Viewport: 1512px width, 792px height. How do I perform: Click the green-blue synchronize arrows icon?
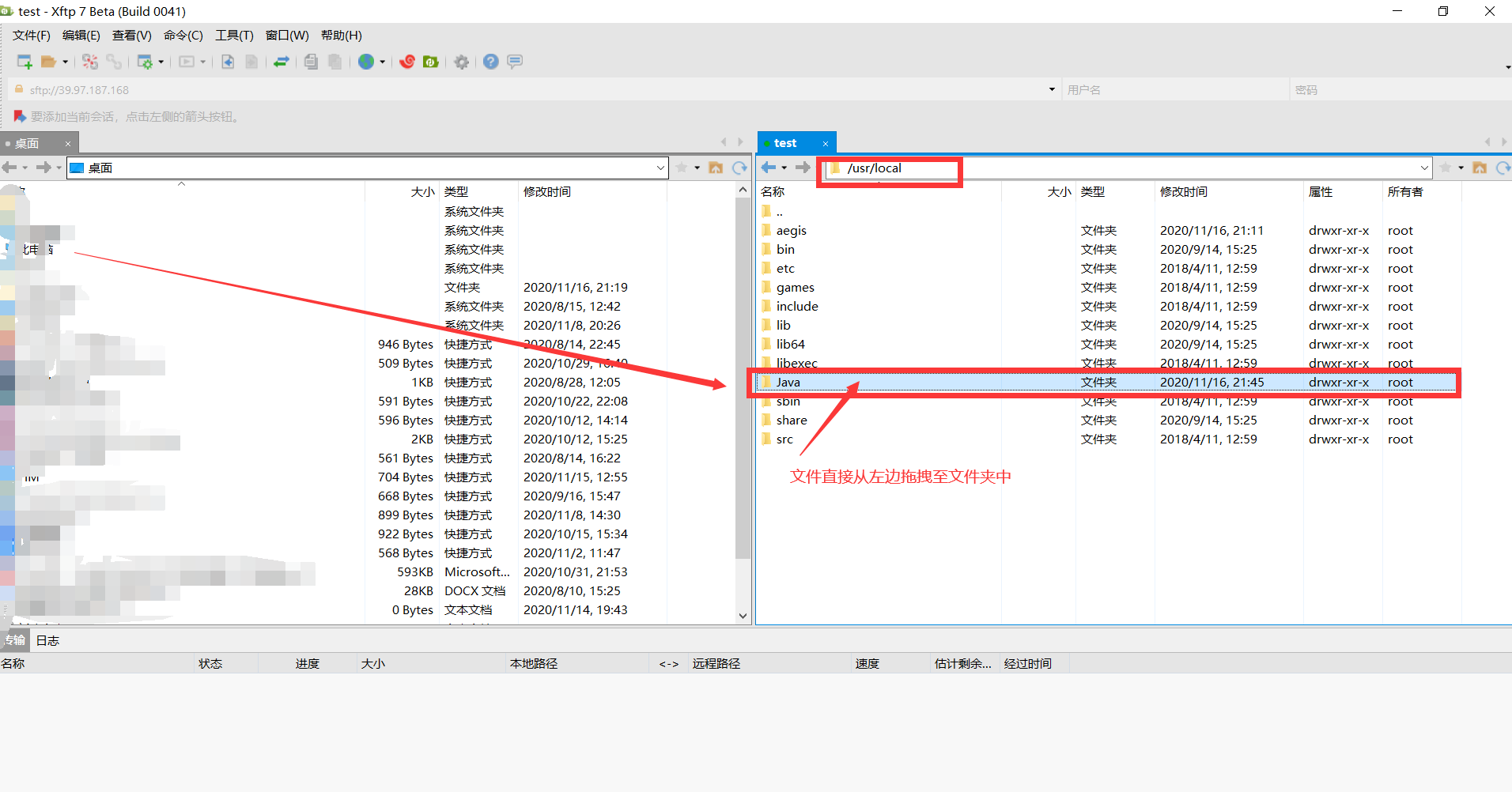click(x=281, y=62)
